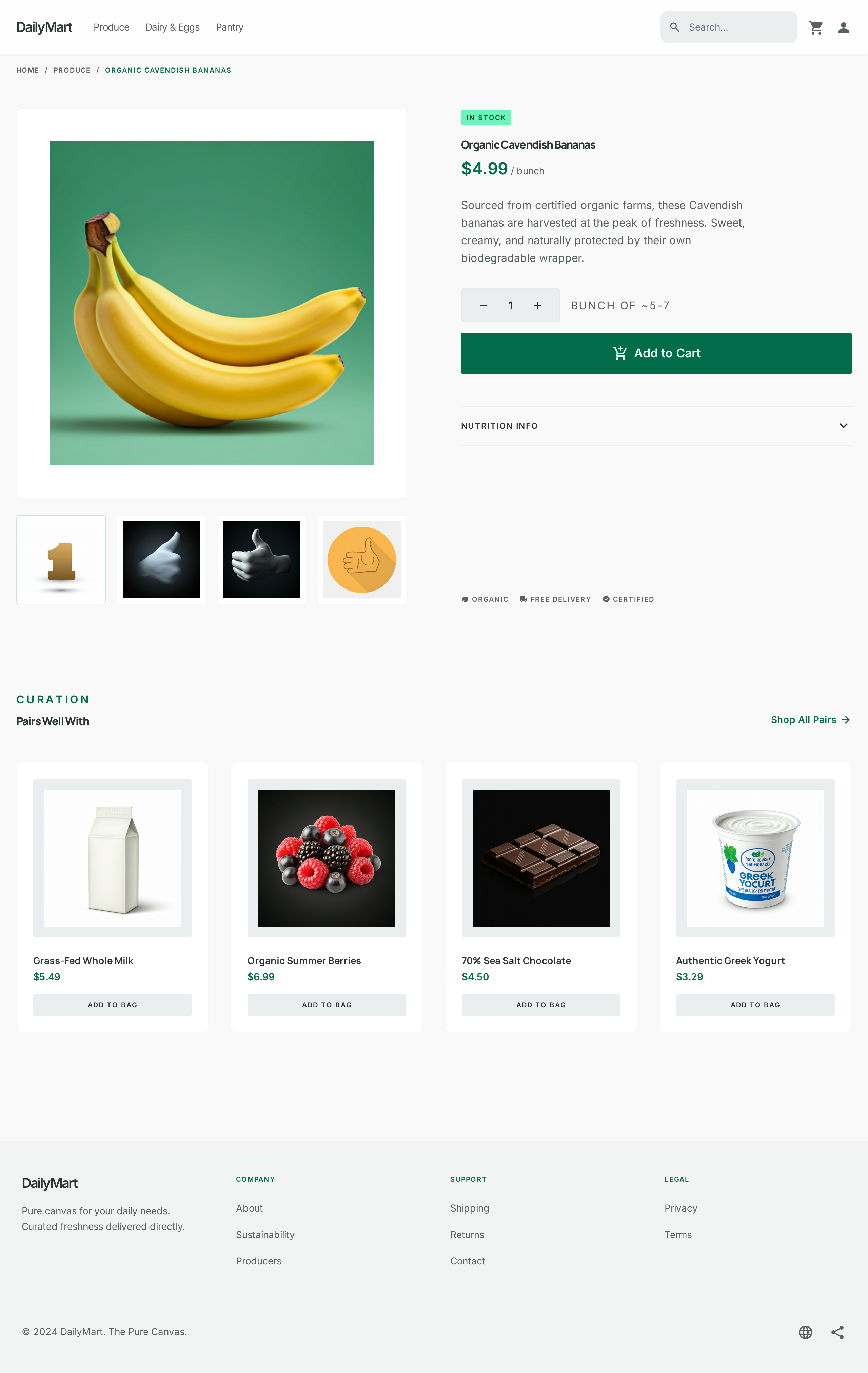
Task: Focus the Search input field
Action: click(x=728, y=27)
